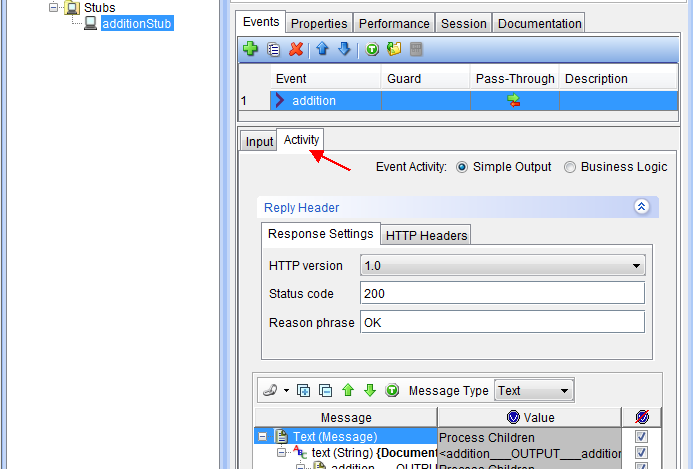Delete the event with the red X icon

pyautogui.click(x=296, y=49)
